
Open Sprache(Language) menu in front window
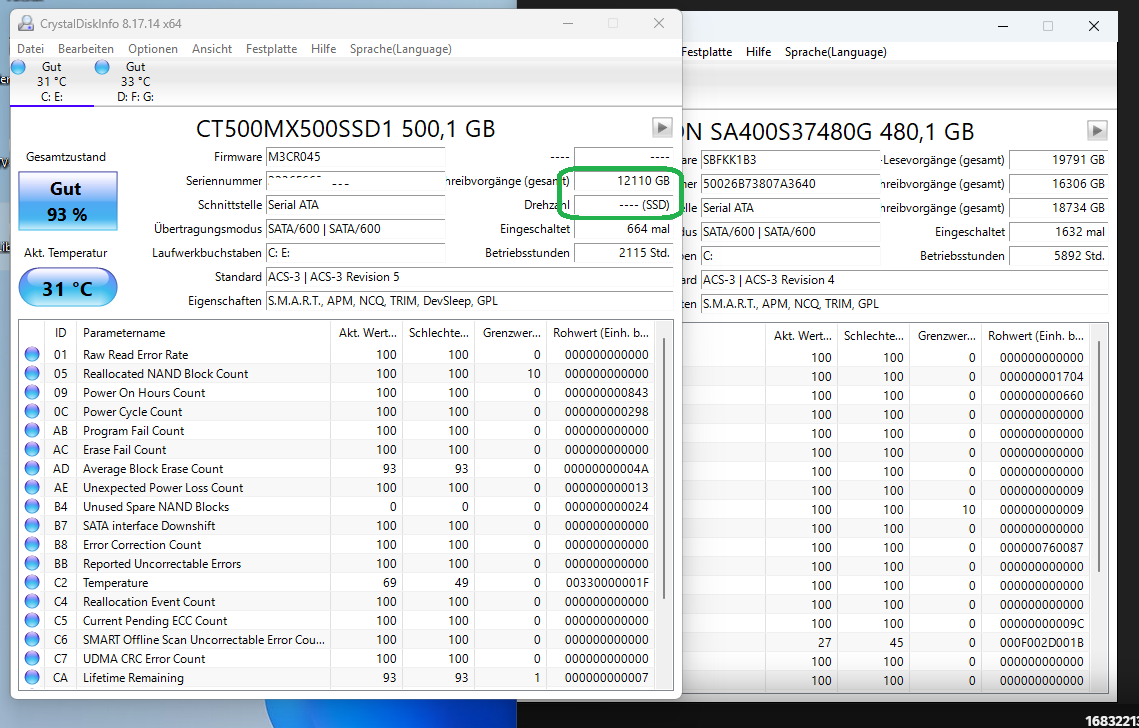point(400,49)
